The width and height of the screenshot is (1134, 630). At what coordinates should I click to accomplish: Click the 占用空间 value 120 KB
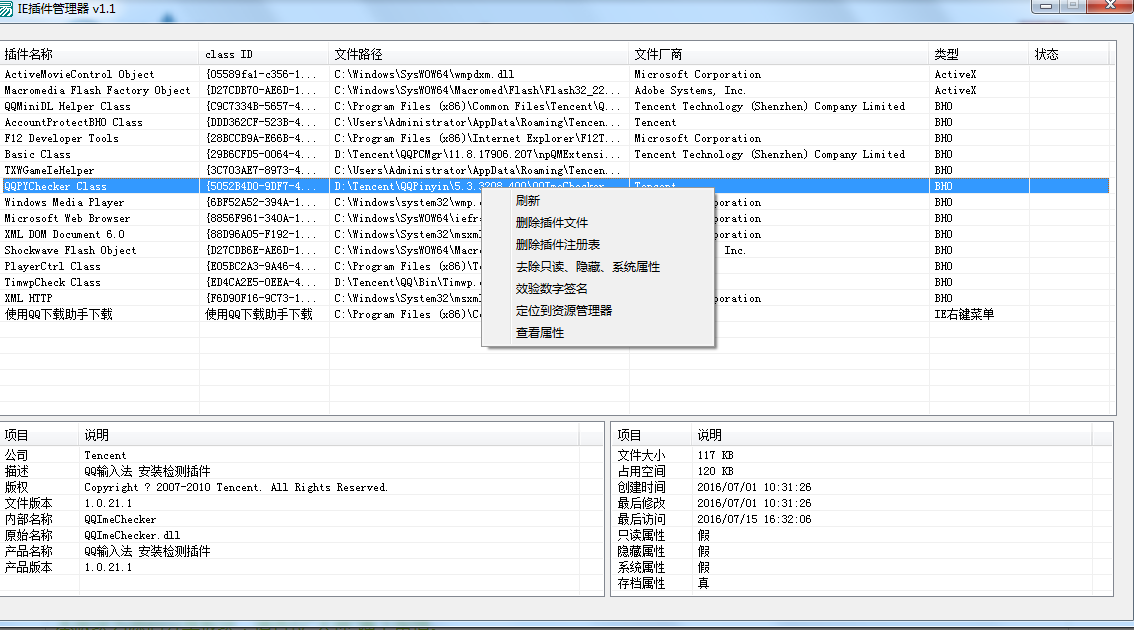715,471
